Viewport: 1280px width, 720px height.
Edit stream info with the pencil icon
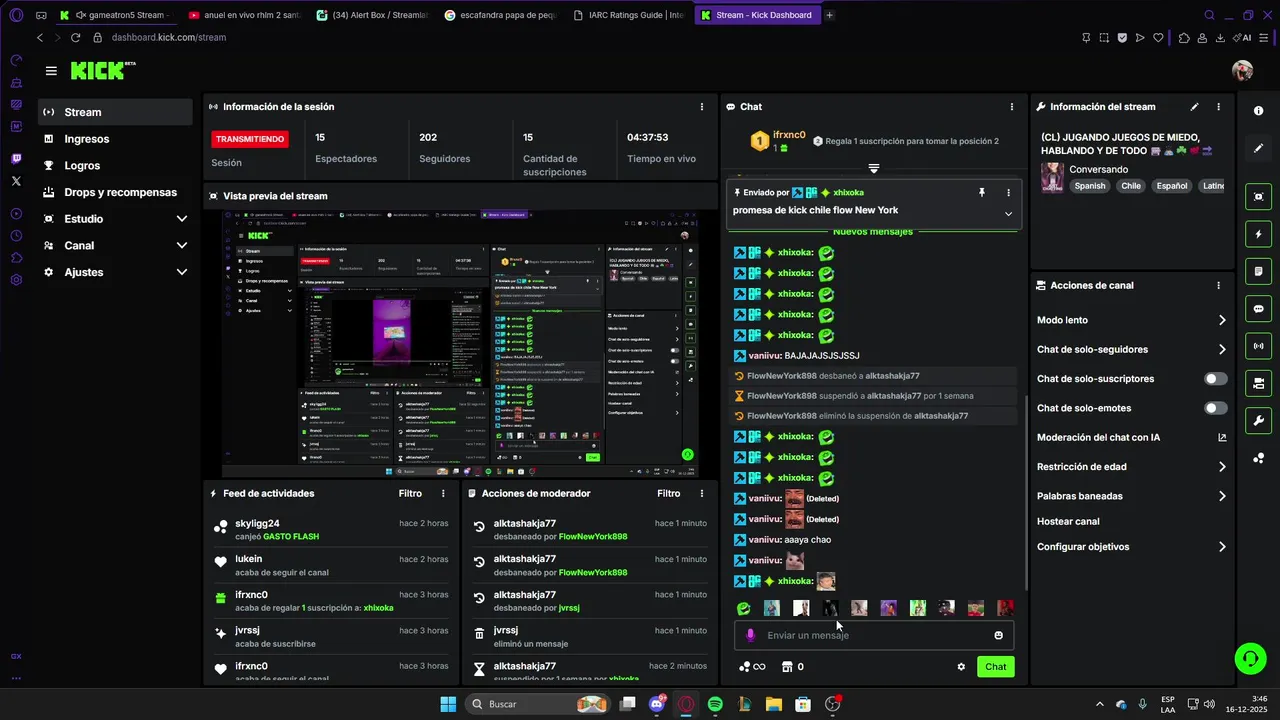click(1194, 106)
